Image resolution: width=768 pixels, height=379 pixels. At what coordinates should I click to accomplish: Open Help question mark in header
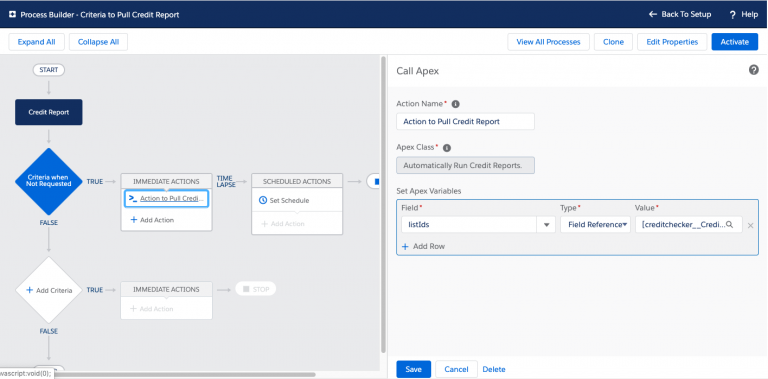[x=733, y=15]
